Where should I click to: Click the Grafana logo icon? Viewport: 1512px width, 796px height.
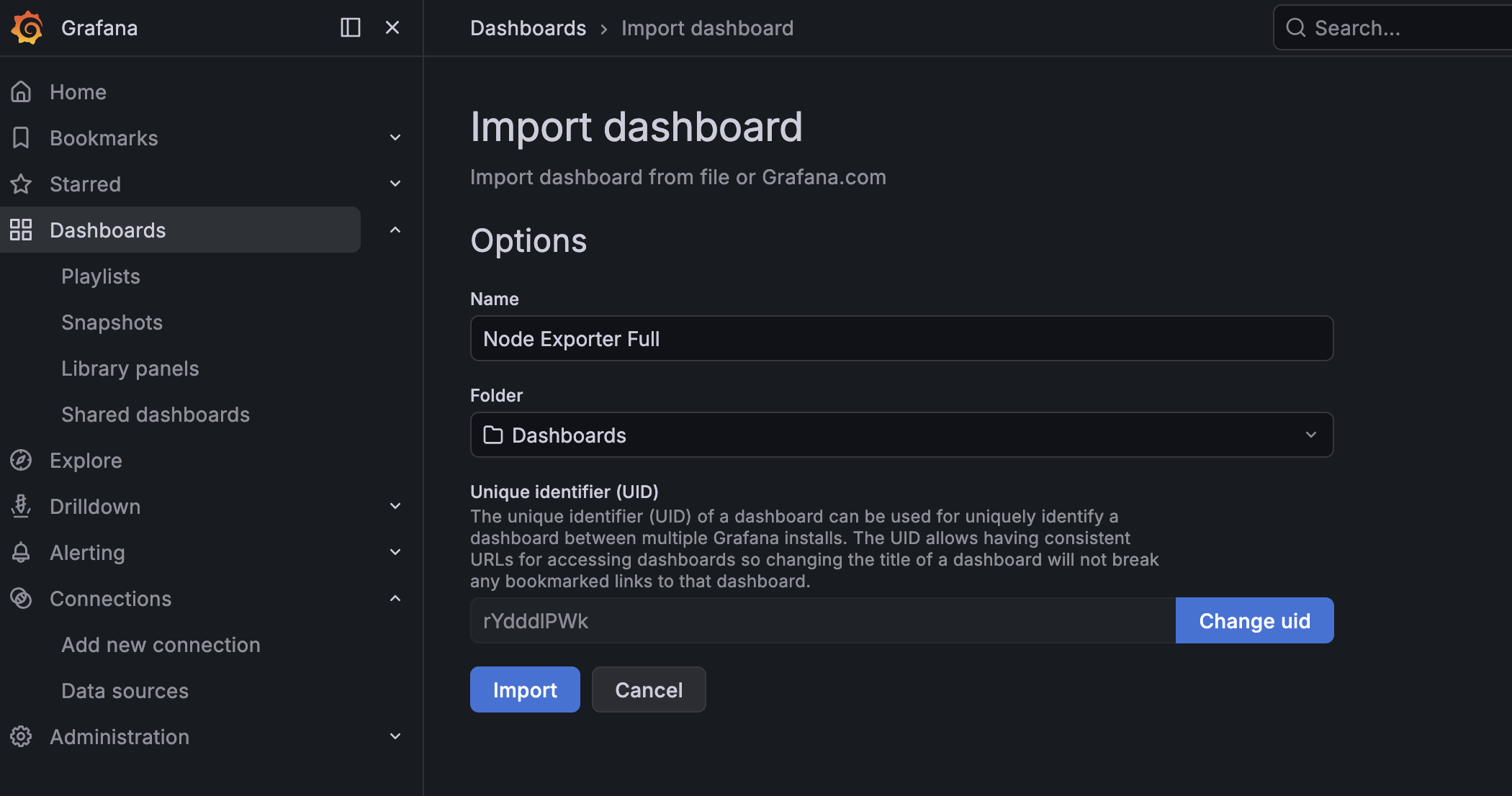pos(27,27)
